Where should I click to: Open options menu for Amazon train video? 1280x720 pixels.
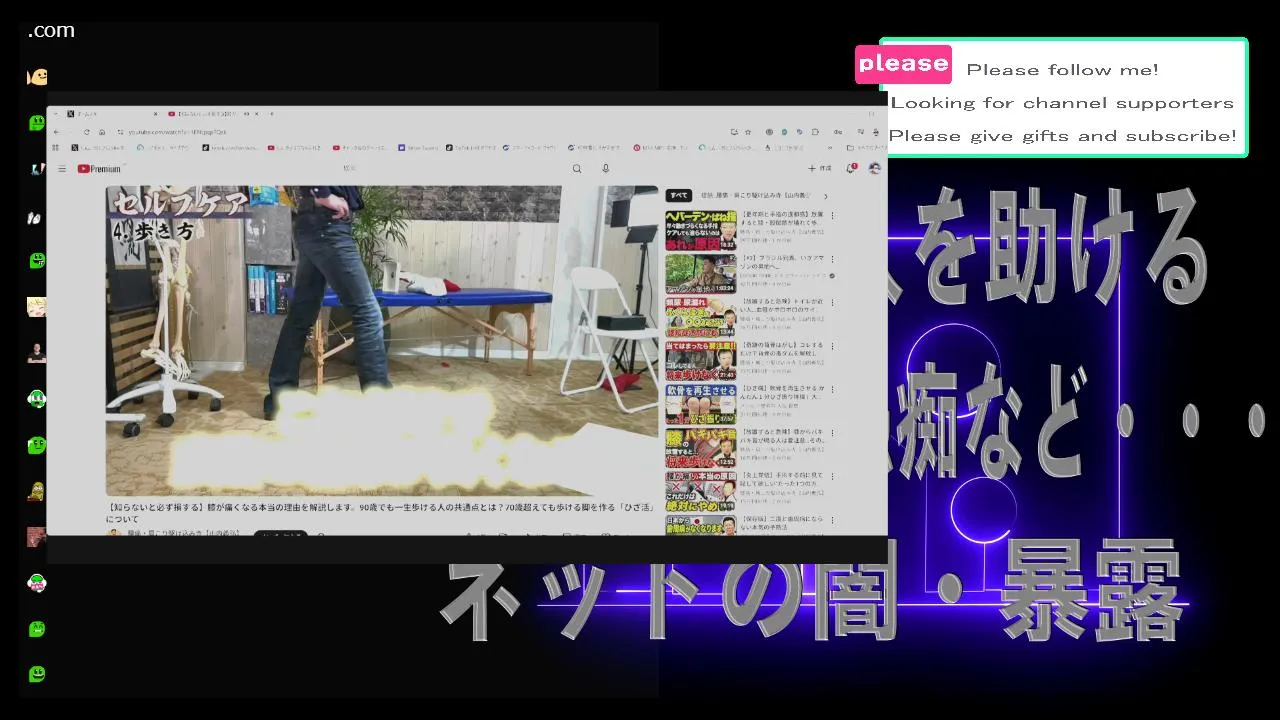point(832,259)
